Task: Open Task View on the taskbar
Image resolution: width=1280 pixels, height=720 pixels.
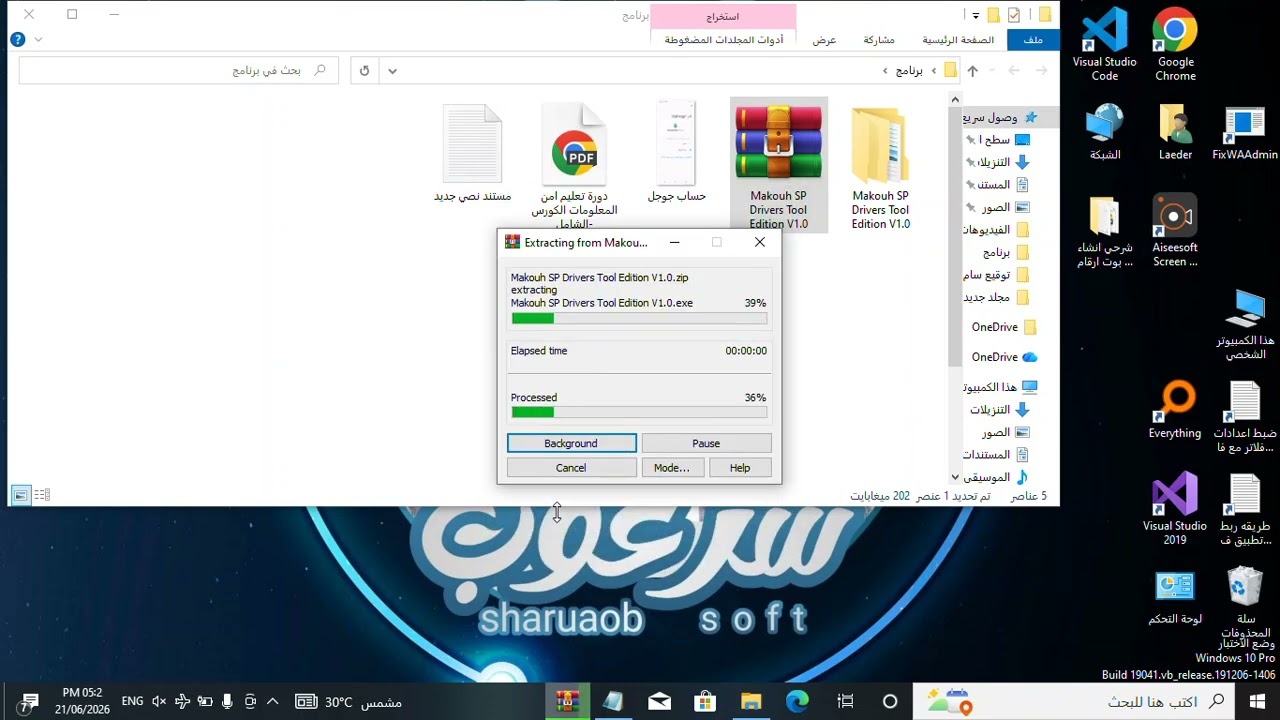Action: [x=845, y=701]
